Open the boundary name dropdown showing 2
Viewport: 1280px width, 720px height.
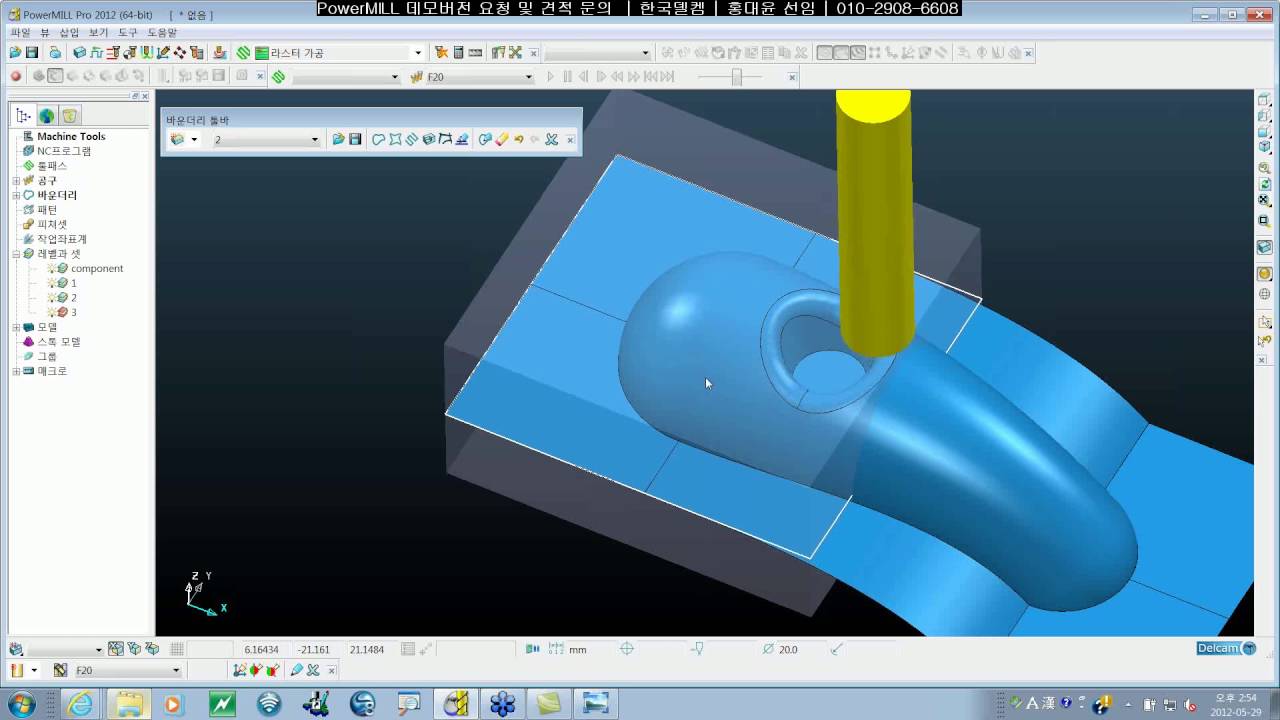click(315, 139)
